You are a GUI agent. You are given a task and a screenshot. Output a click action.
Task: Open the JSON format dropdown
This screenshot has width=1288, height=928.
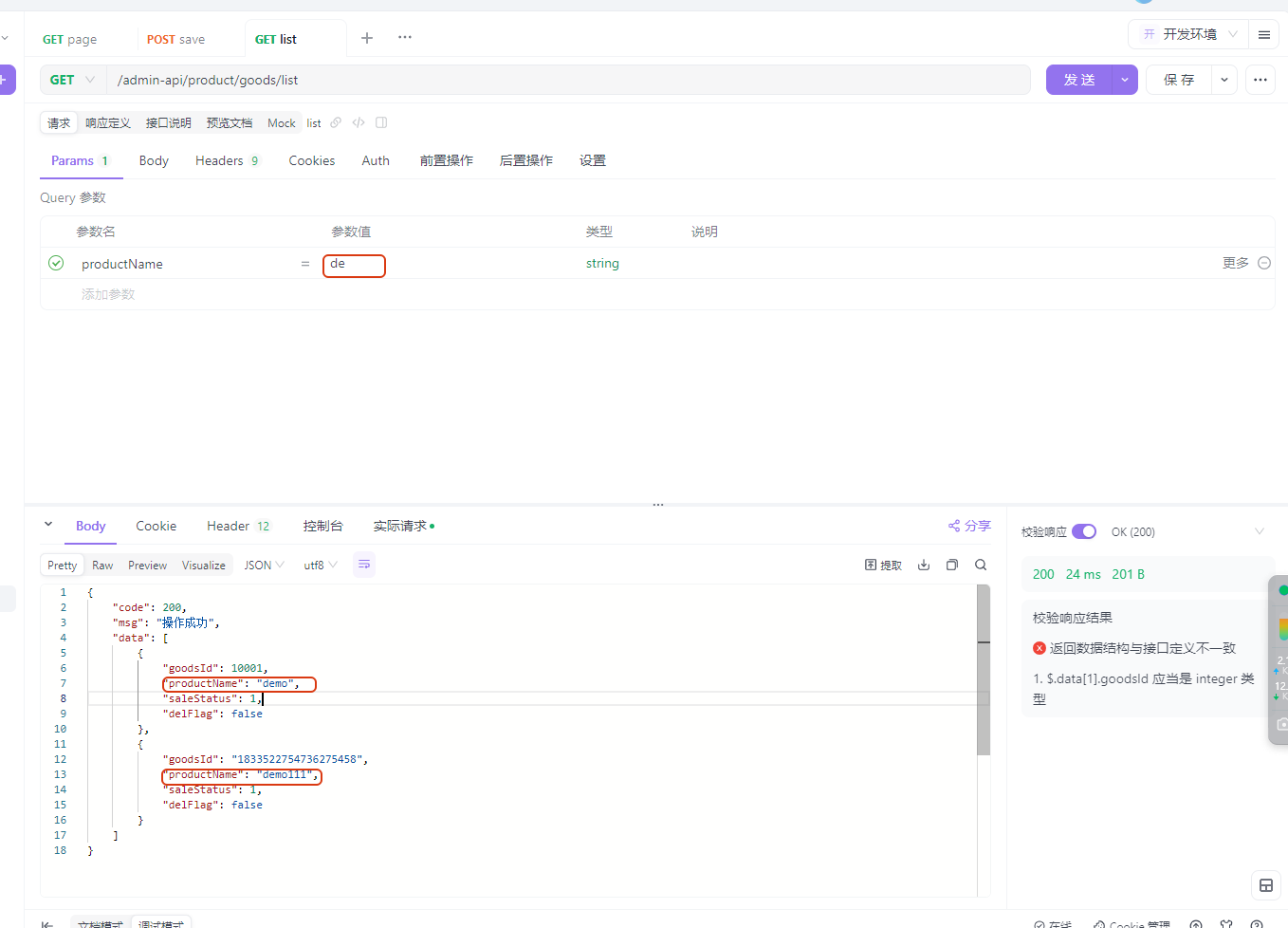click(264, 565)
